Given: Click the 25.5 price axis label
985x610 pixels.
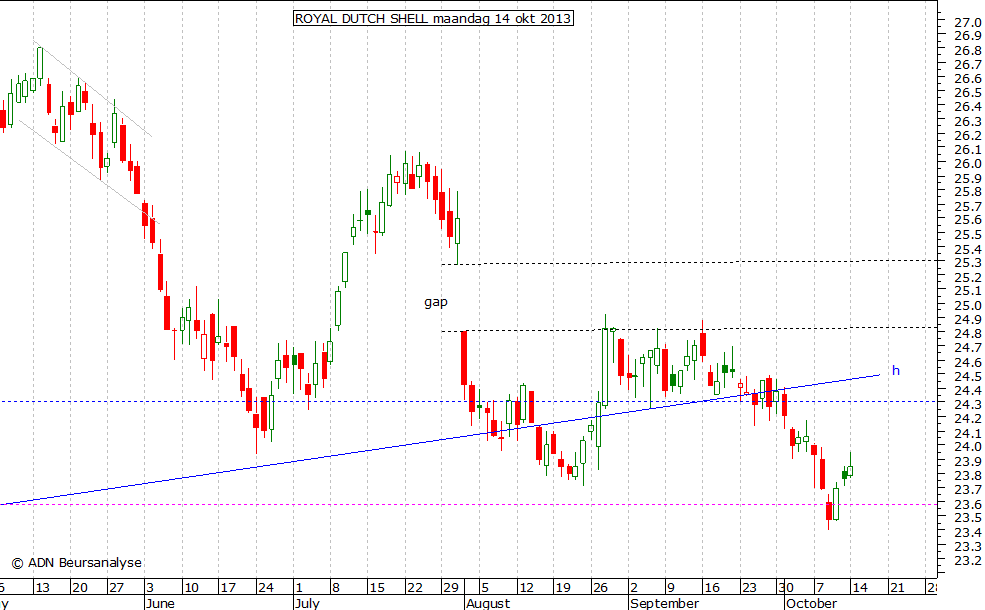Looking at the screenshot, I should click(968, 234).
